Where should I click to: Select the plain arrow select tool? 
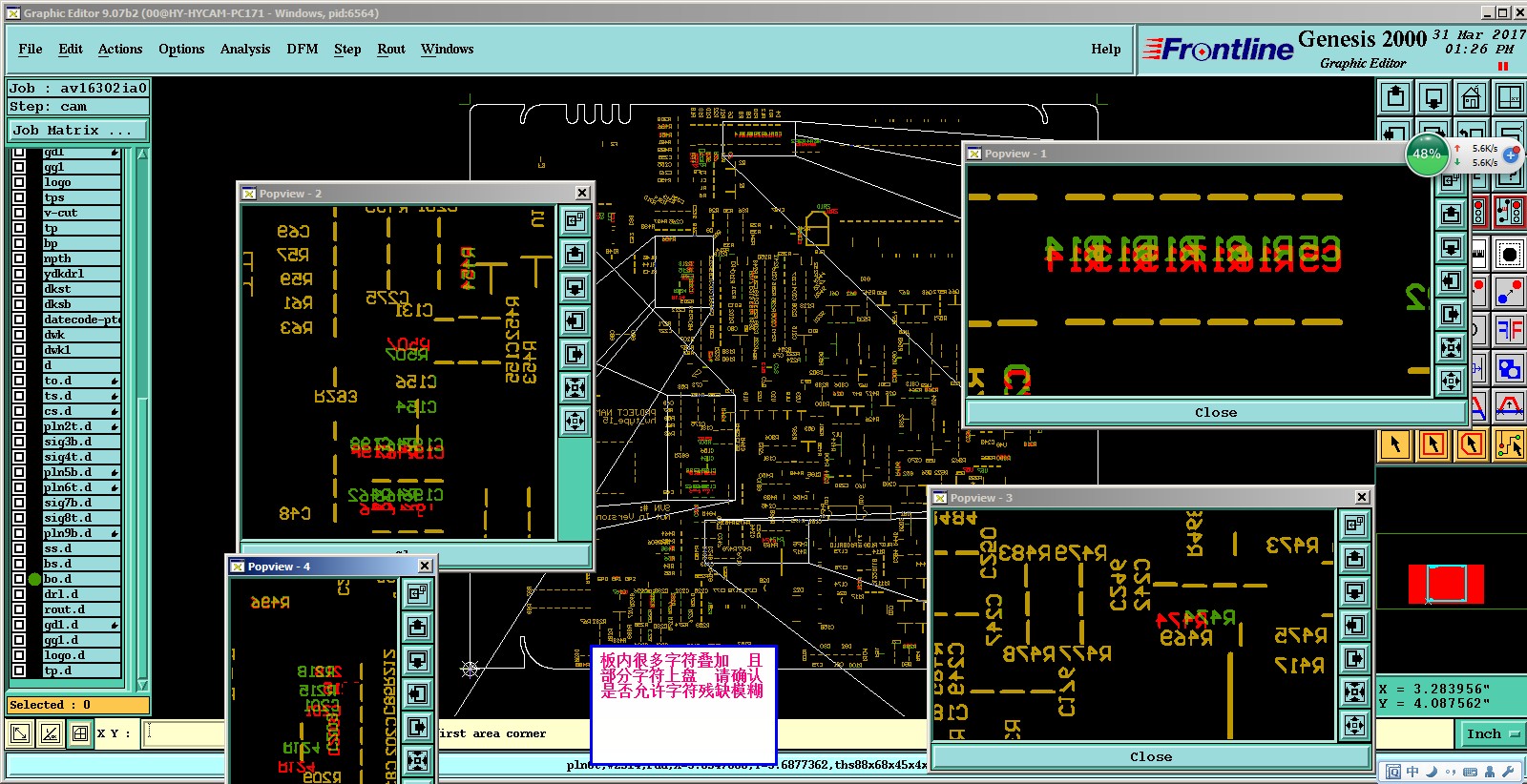[x=1395, y=444]
